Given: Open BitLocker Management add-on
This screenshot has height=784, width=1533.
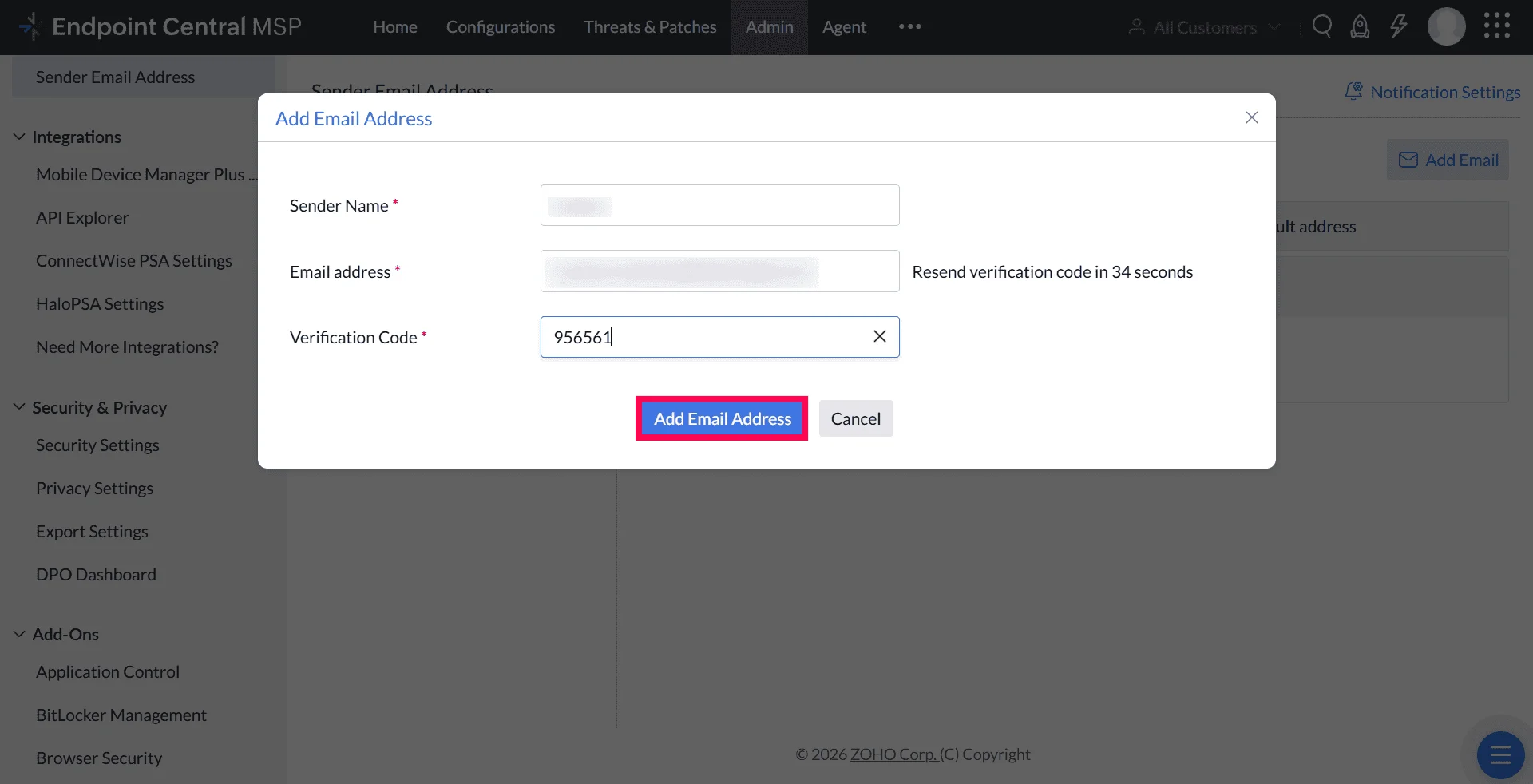Looking at the screenshot, I should (x=121, y=715).
